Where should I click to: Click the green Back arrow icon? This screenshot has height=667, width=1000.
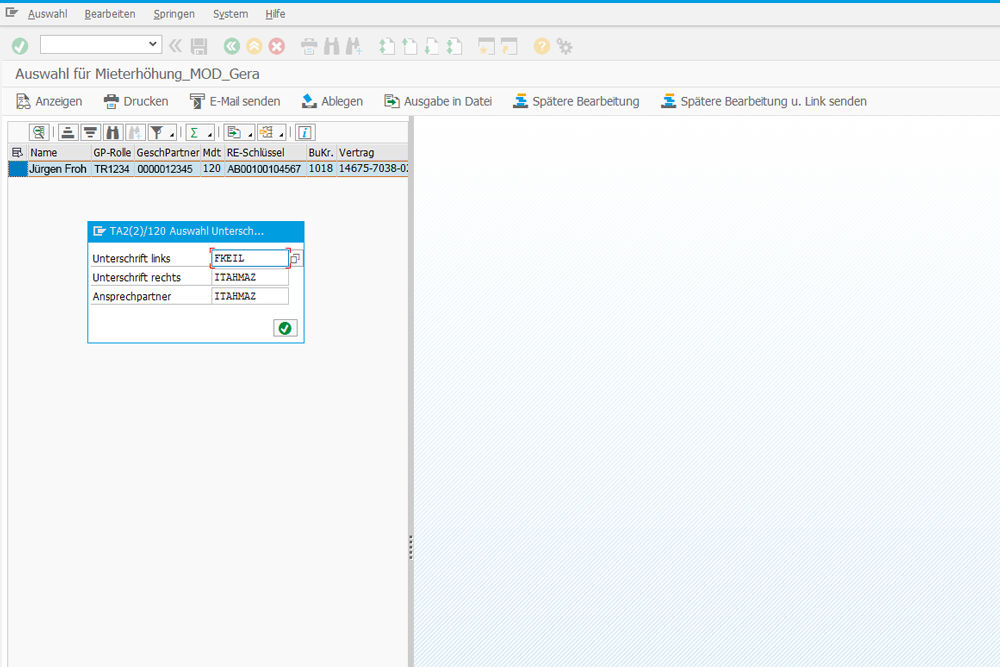tap(232, 45)
